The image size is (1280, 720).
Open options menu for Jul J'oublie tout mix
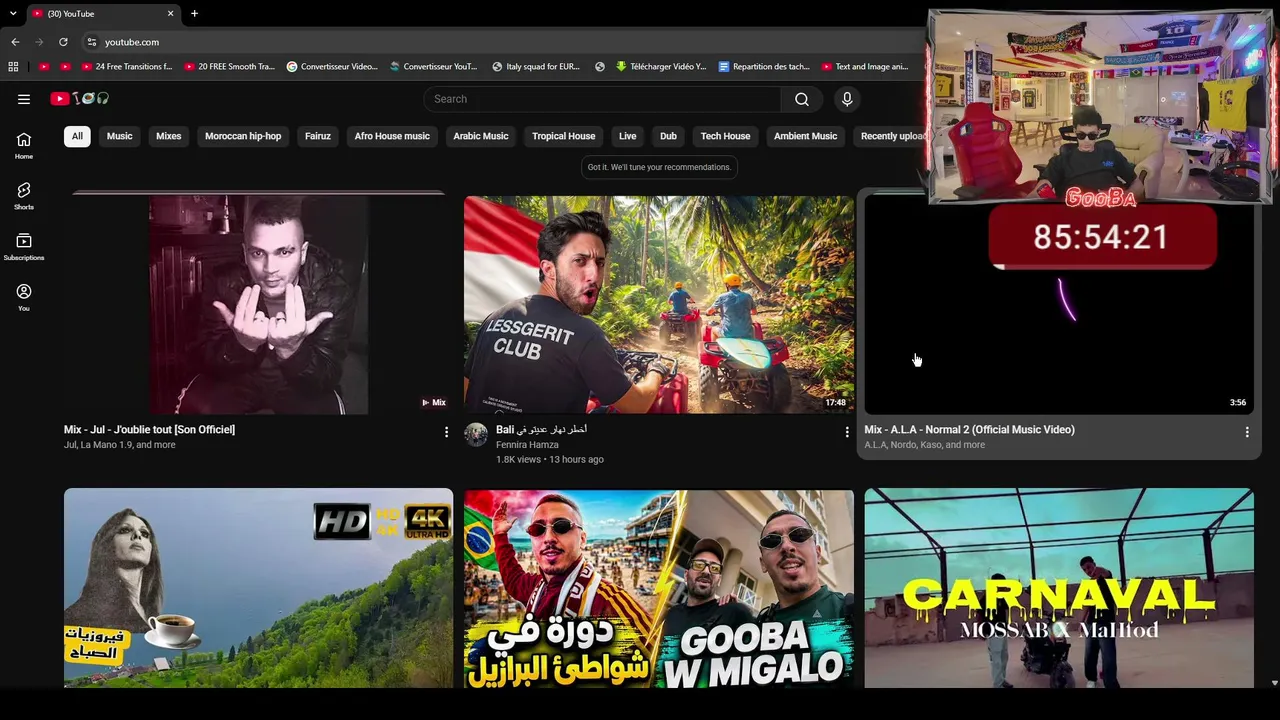point(446,432)
